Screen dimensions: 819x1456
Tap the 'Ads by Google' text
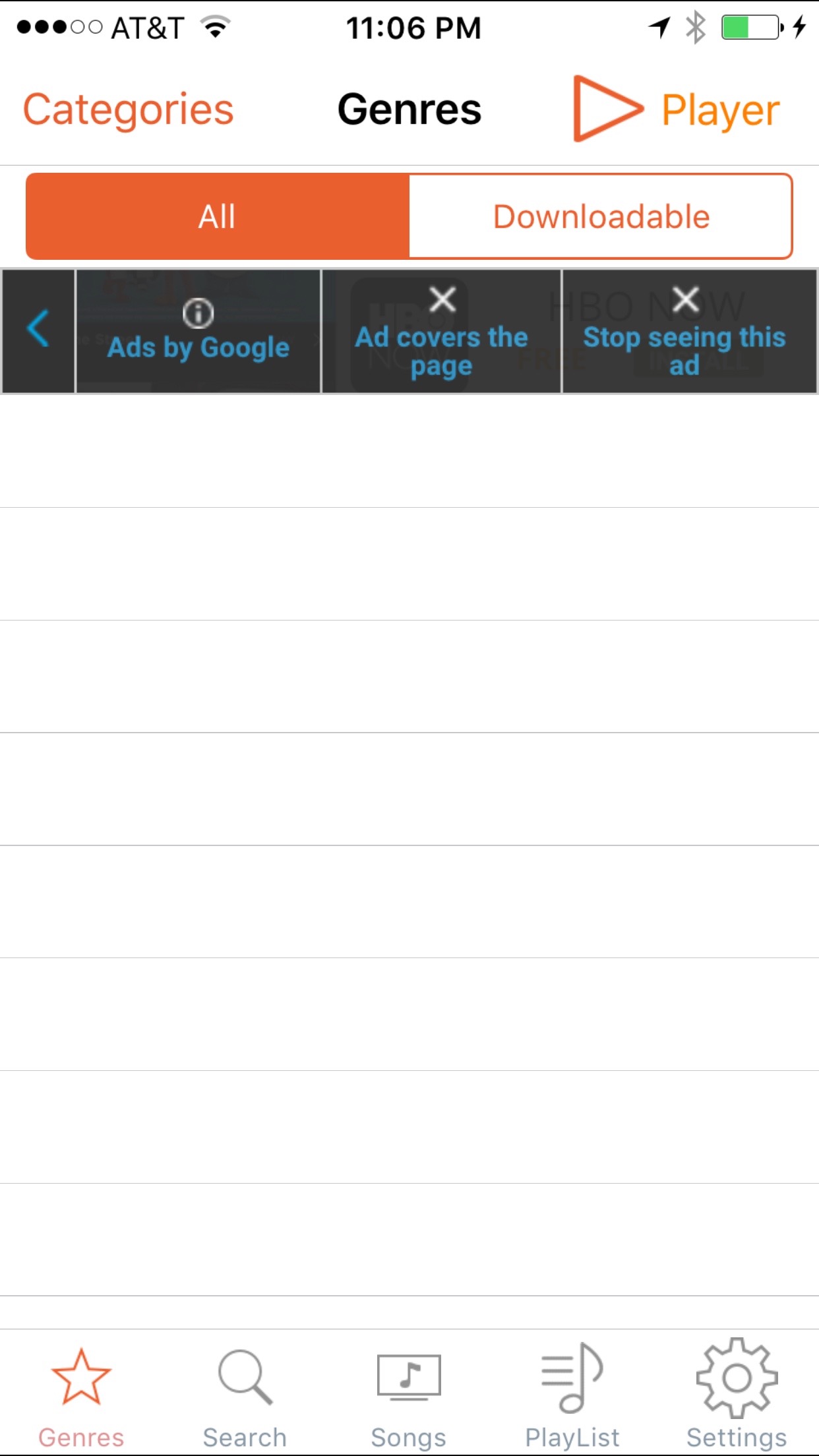click(198, 348)
